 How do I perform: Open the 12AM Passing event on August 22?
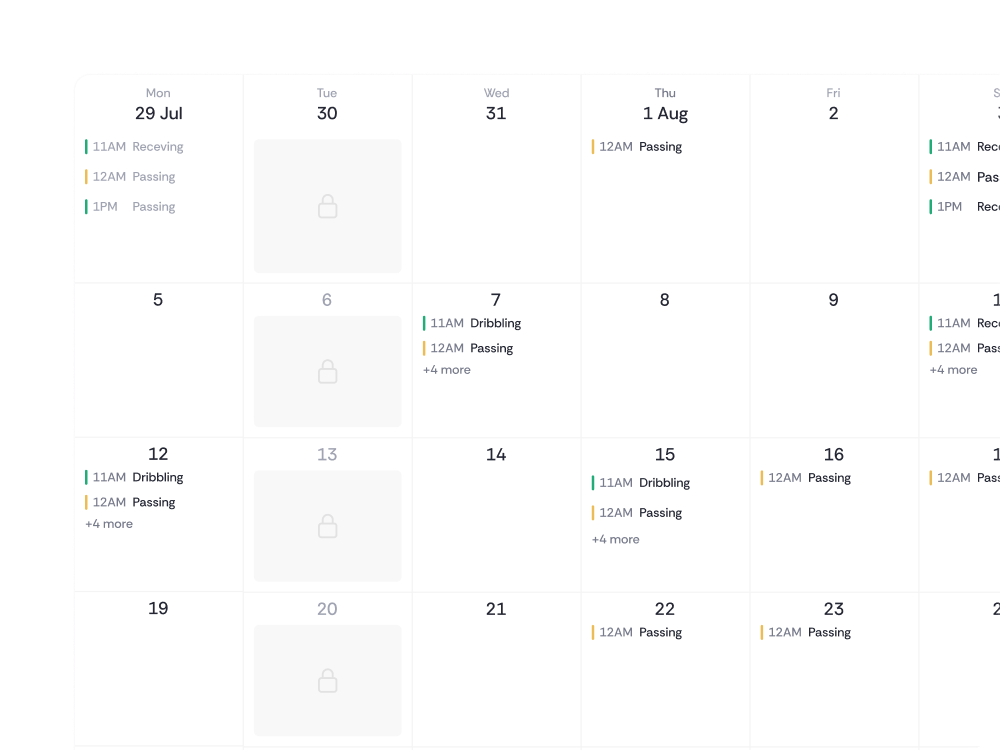pos(642,632)
